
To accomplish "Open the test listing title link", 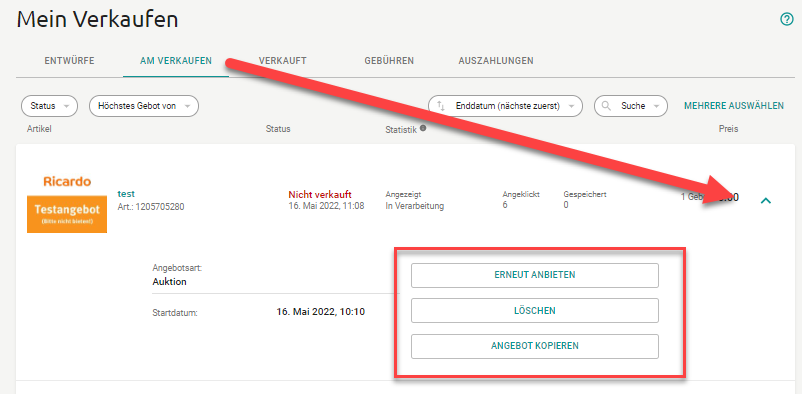I will tap(126, 194).
